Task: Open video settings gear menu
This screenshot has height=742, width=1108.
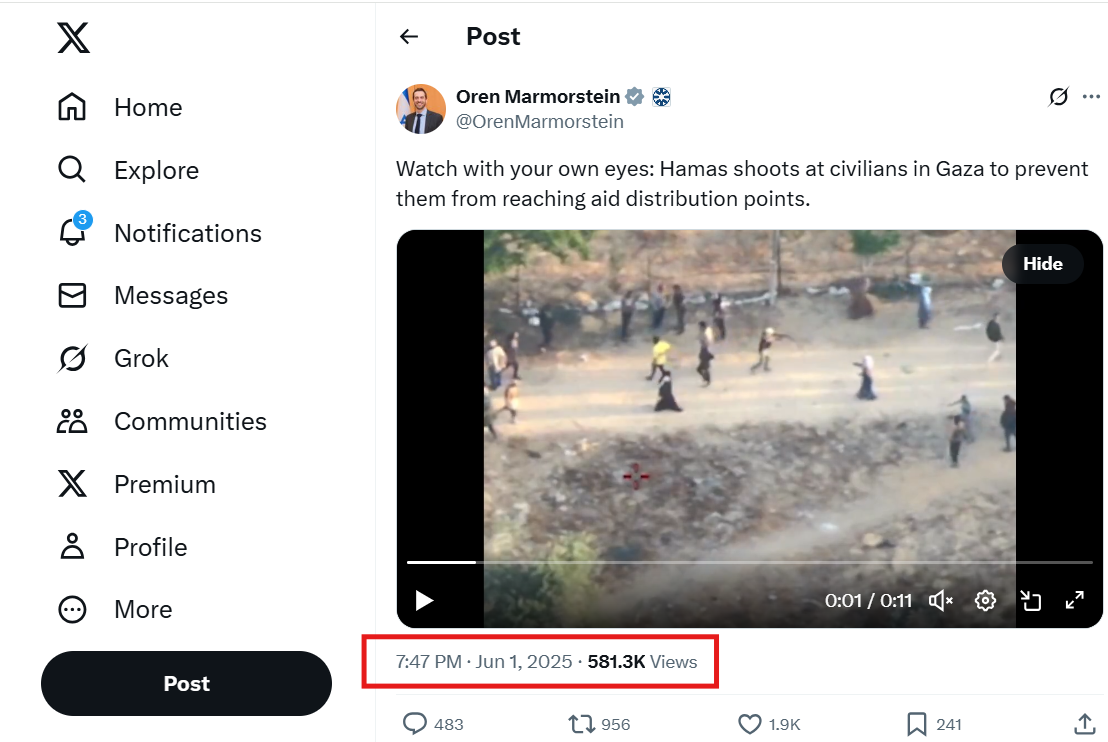Action: click(986, 601)
